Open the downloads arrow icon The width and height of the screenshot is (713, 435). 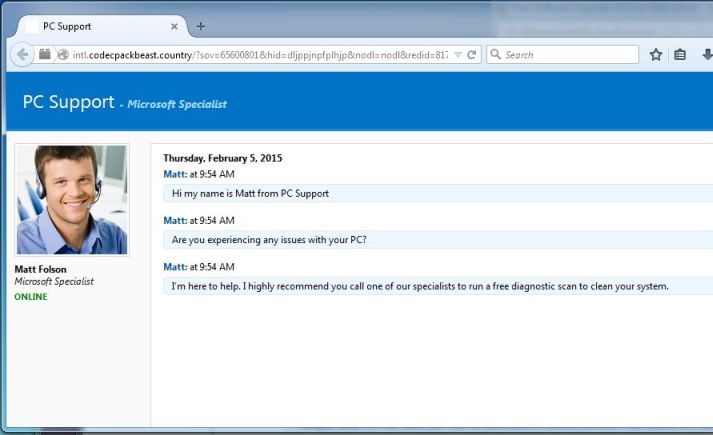[x=707, y=55]
